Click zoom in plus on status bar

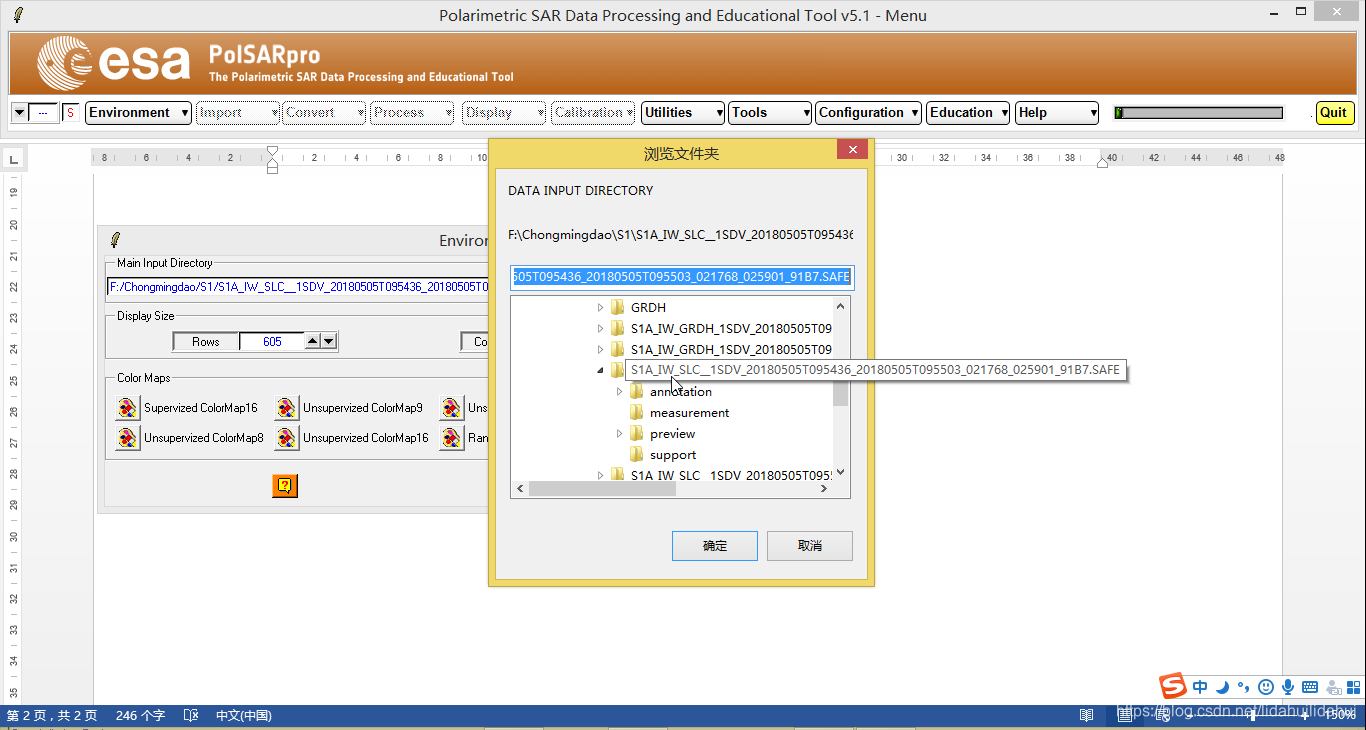[x=1305, y=715]
